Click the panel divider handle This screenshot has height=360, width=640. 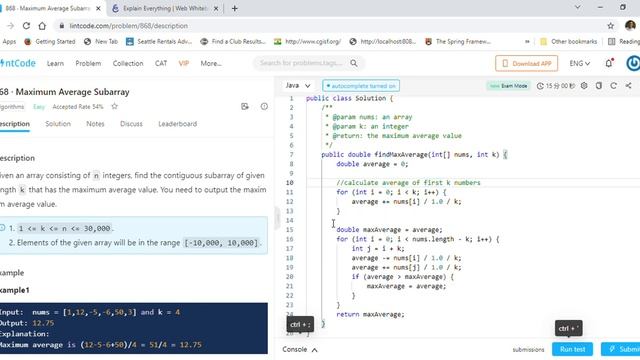point(278,218)
